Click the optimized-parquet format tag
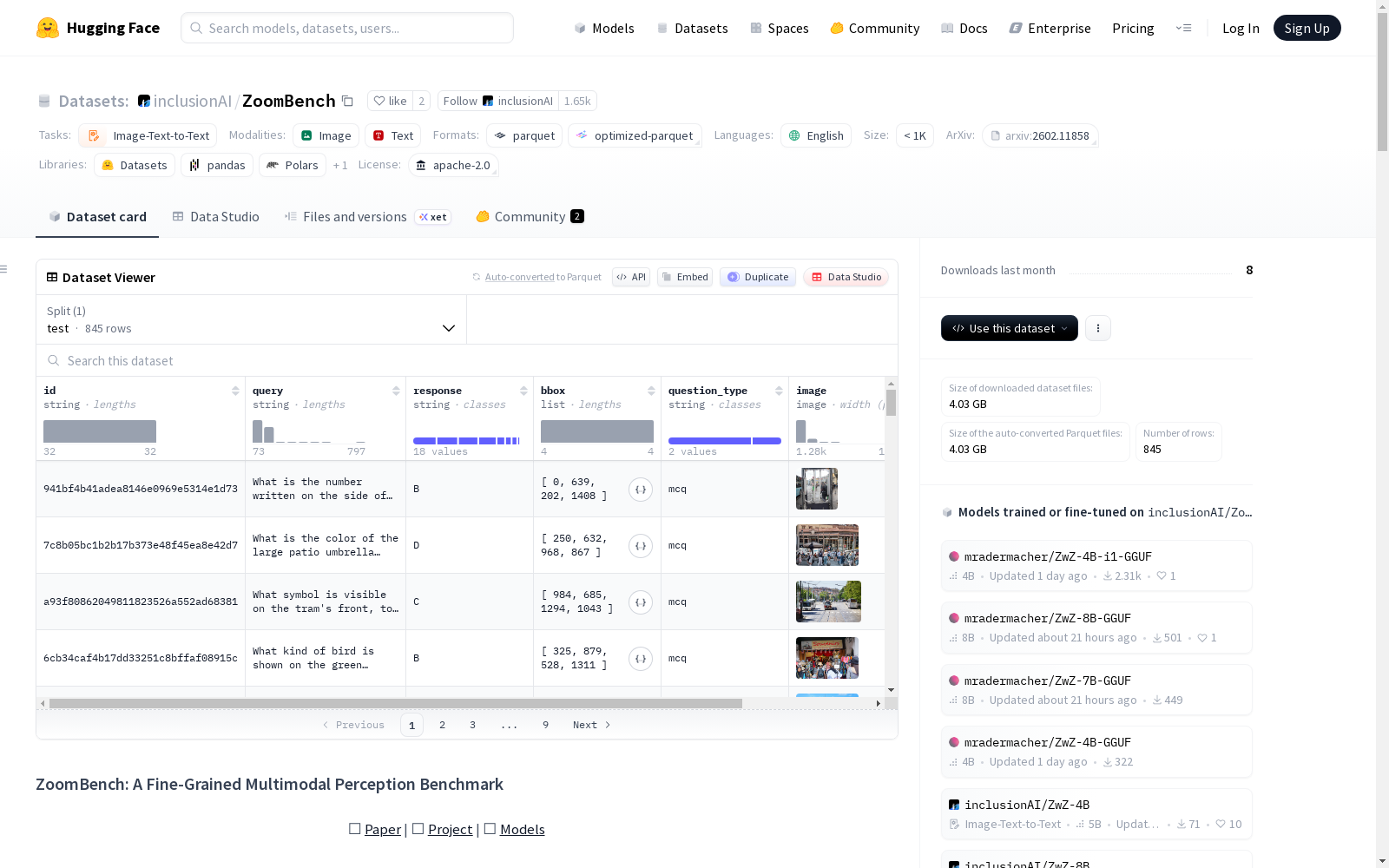1389x868 pixels. click(x=635, y=135)
